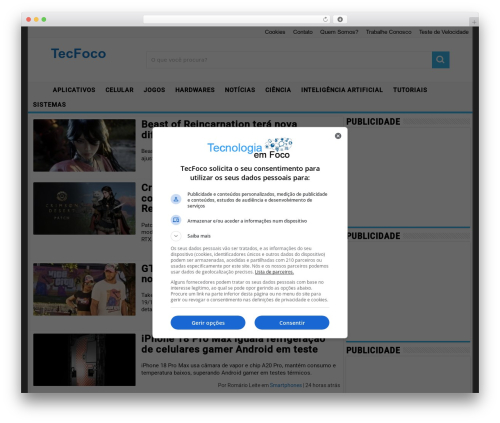Open the Quem Somos? link
The width and height of the screenshot is (500, 423).
[x=339, y=32]
